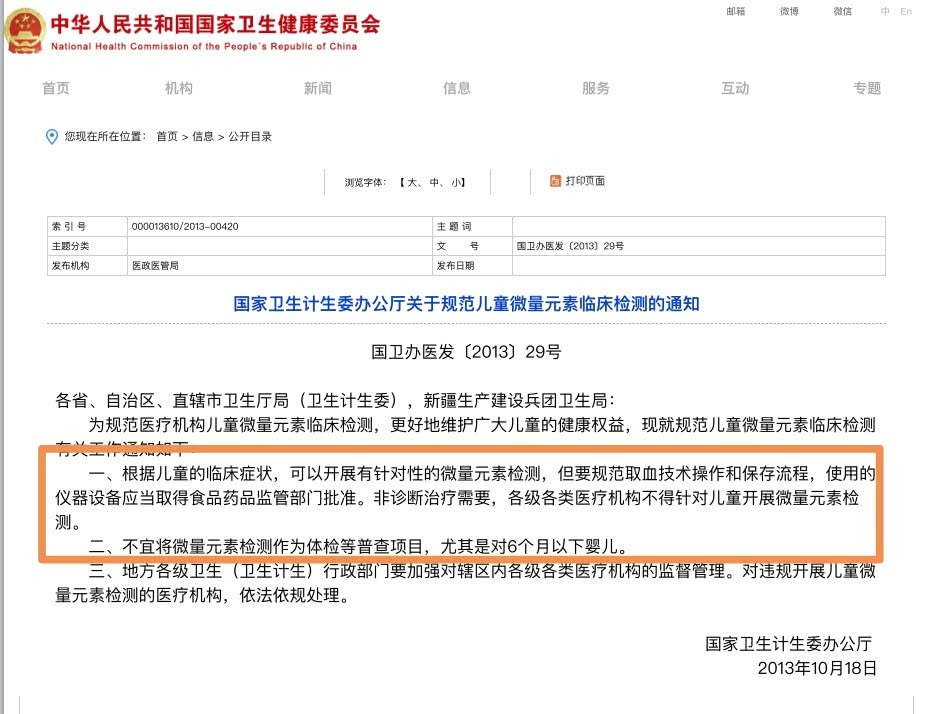
Task: Open the 微博 Weibo link
Action: coord(789,11)
